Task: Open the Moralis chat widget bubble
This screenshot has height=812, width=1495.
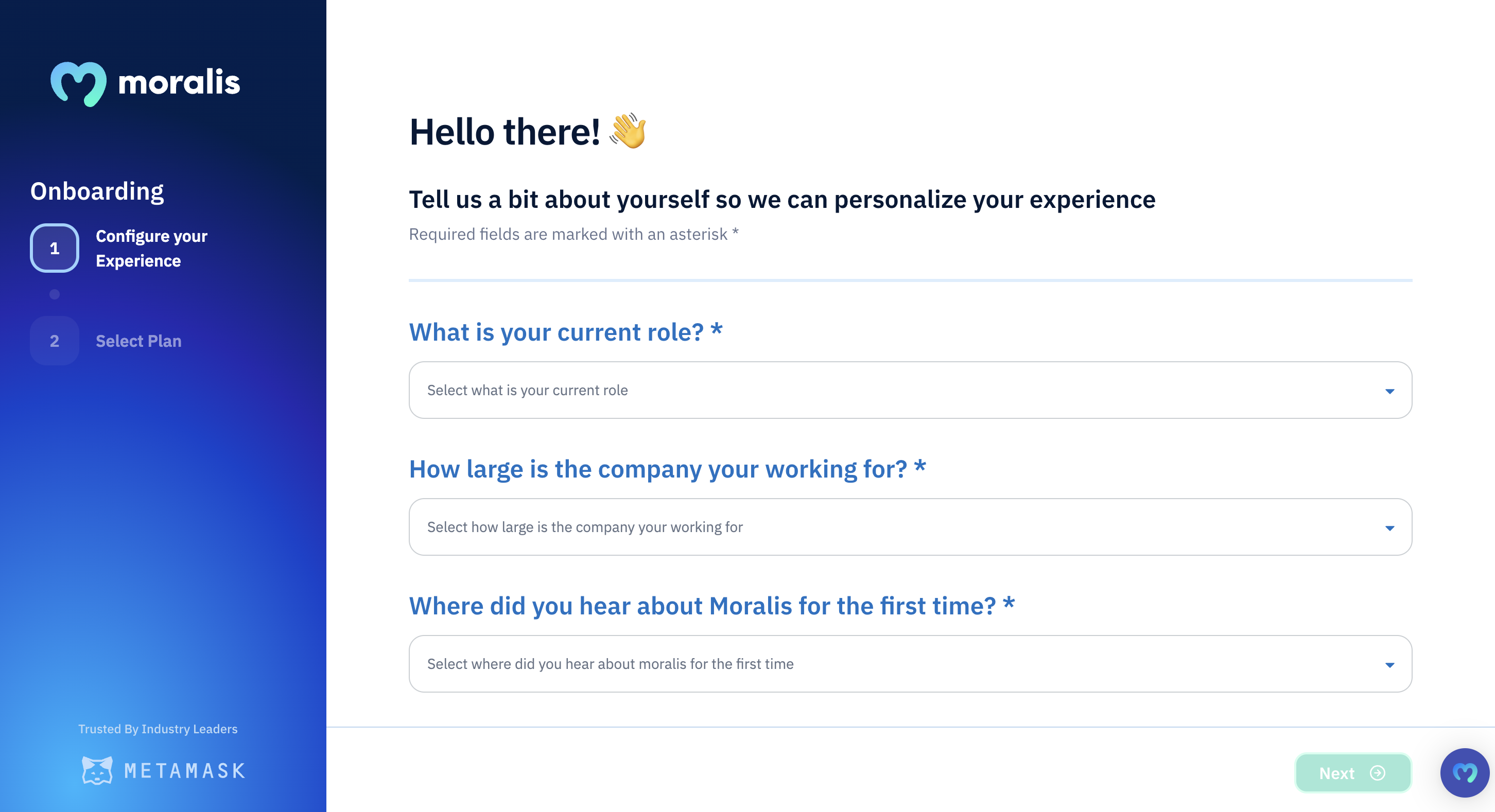Action: (x=1464, y=772)
